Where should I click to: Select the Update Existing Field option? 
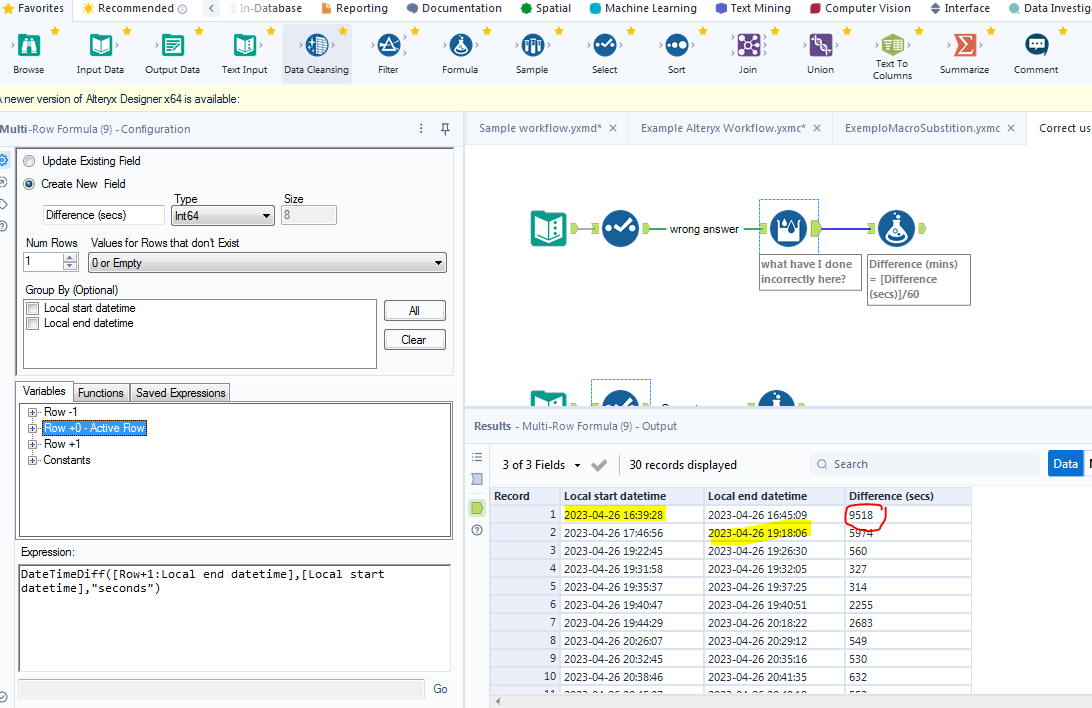click(29, 161)
